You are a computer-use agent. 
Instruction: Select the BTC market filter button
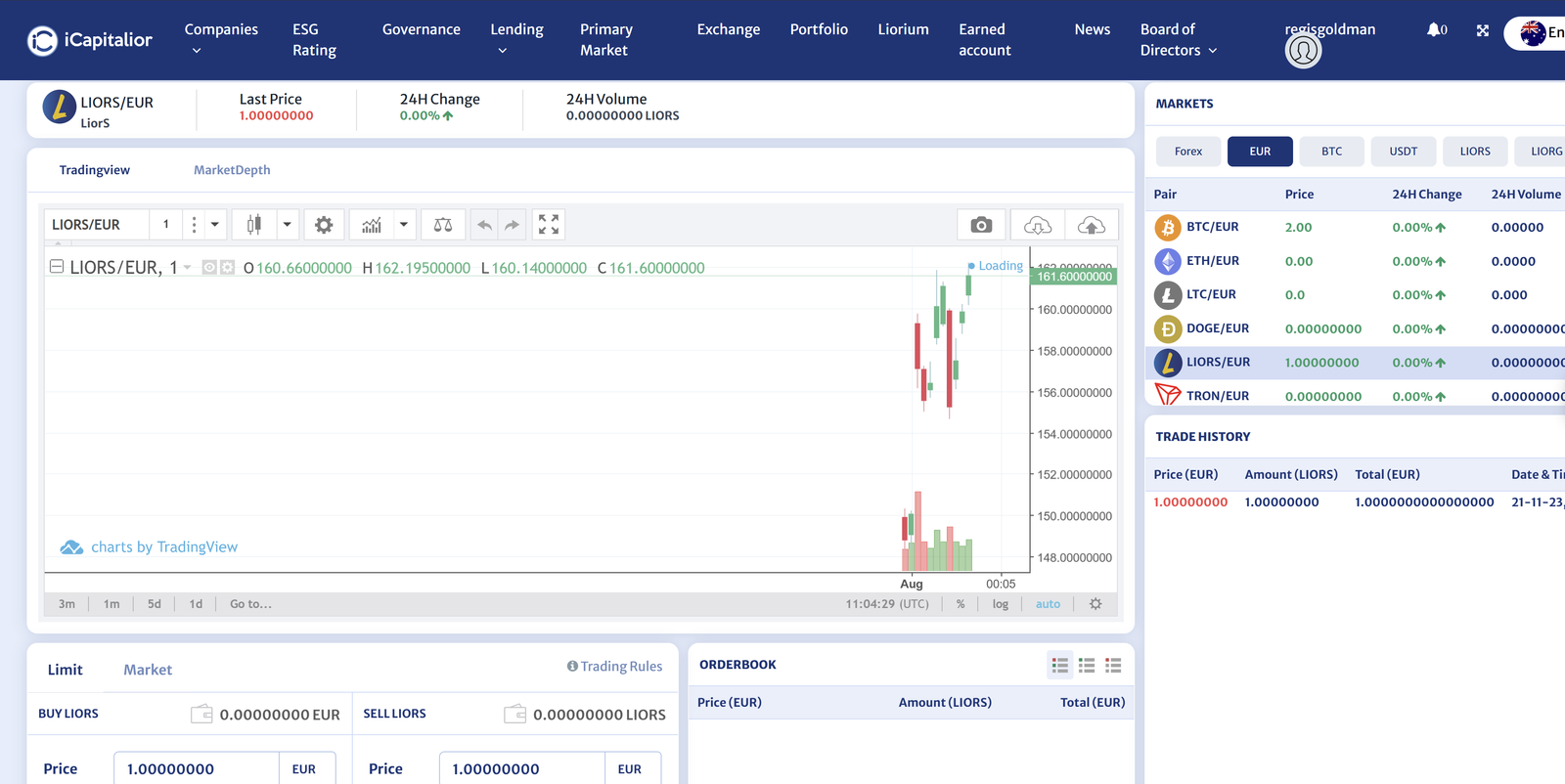[1331, 152]
